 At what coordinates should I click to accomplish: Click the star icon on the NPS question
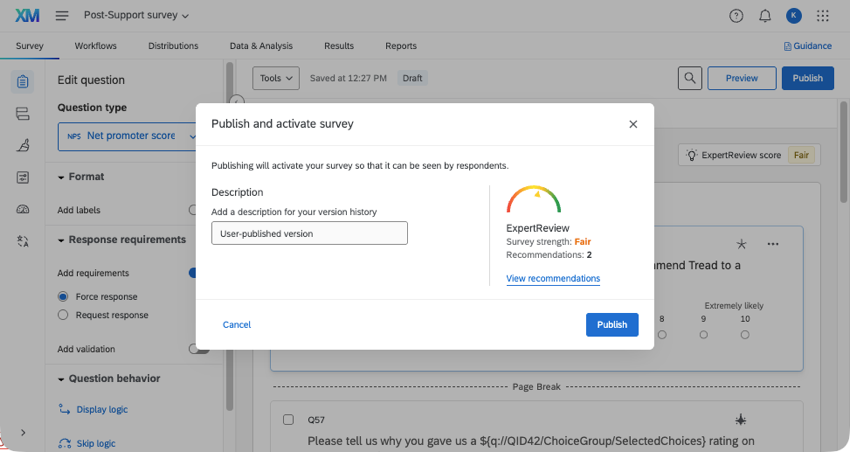tap(741, 244)
